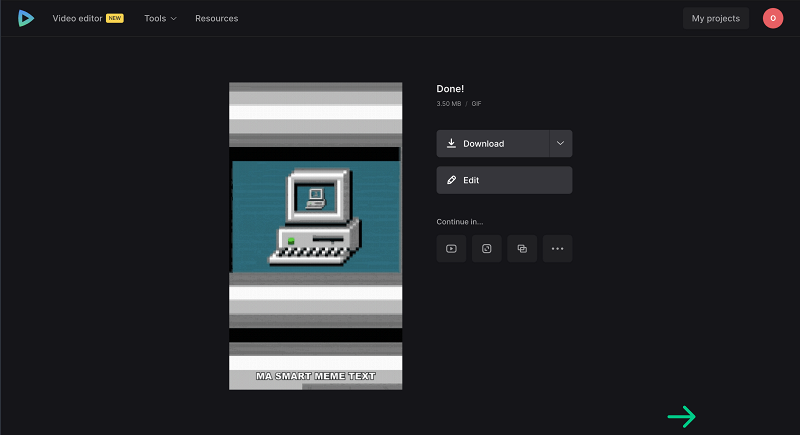800x435 pixels.
Task: Click the Clideo play-triangle logo
Action: pyautogui.click(x=26, y=18)
